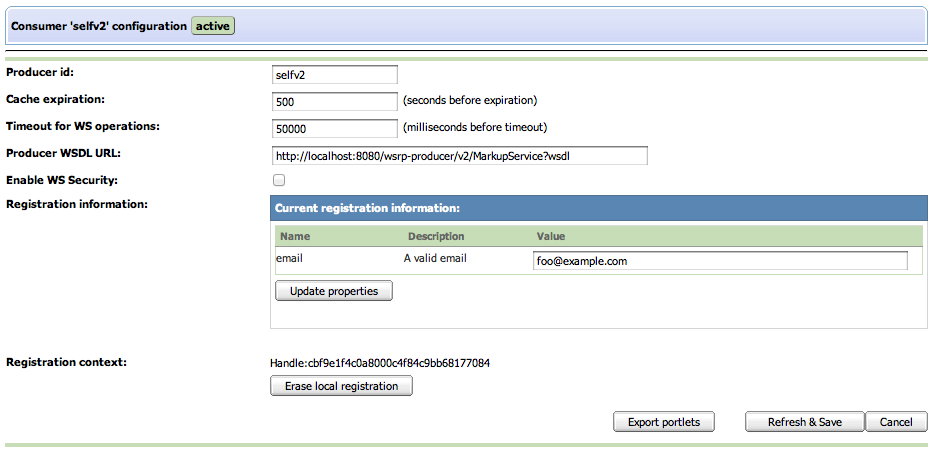
Task: Click the Consumer 'selfv2' configuration title
Action: pyautogui.click(x=98, y=26)
